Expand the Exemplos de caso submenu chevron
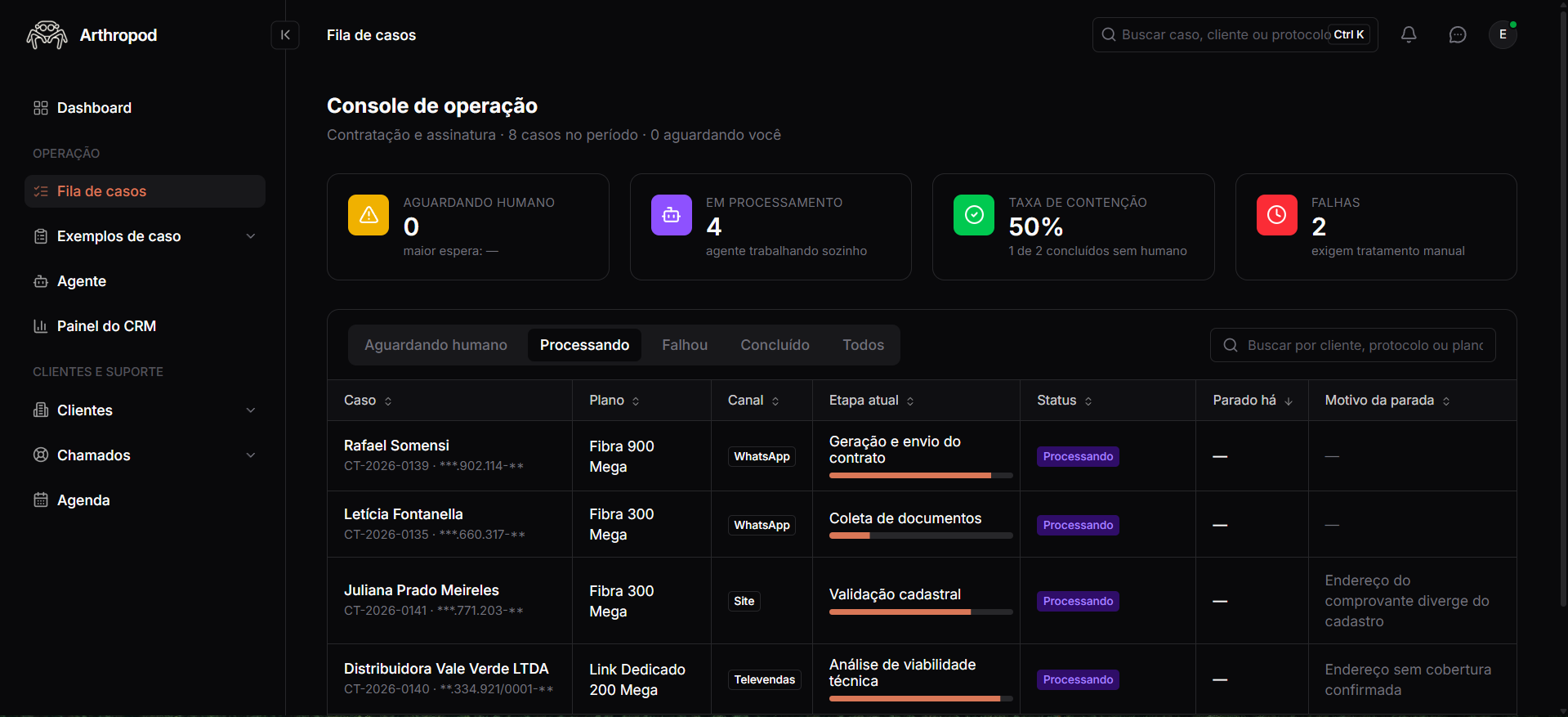This screenshot has height=717, width=1568. (x=251, y=236)
